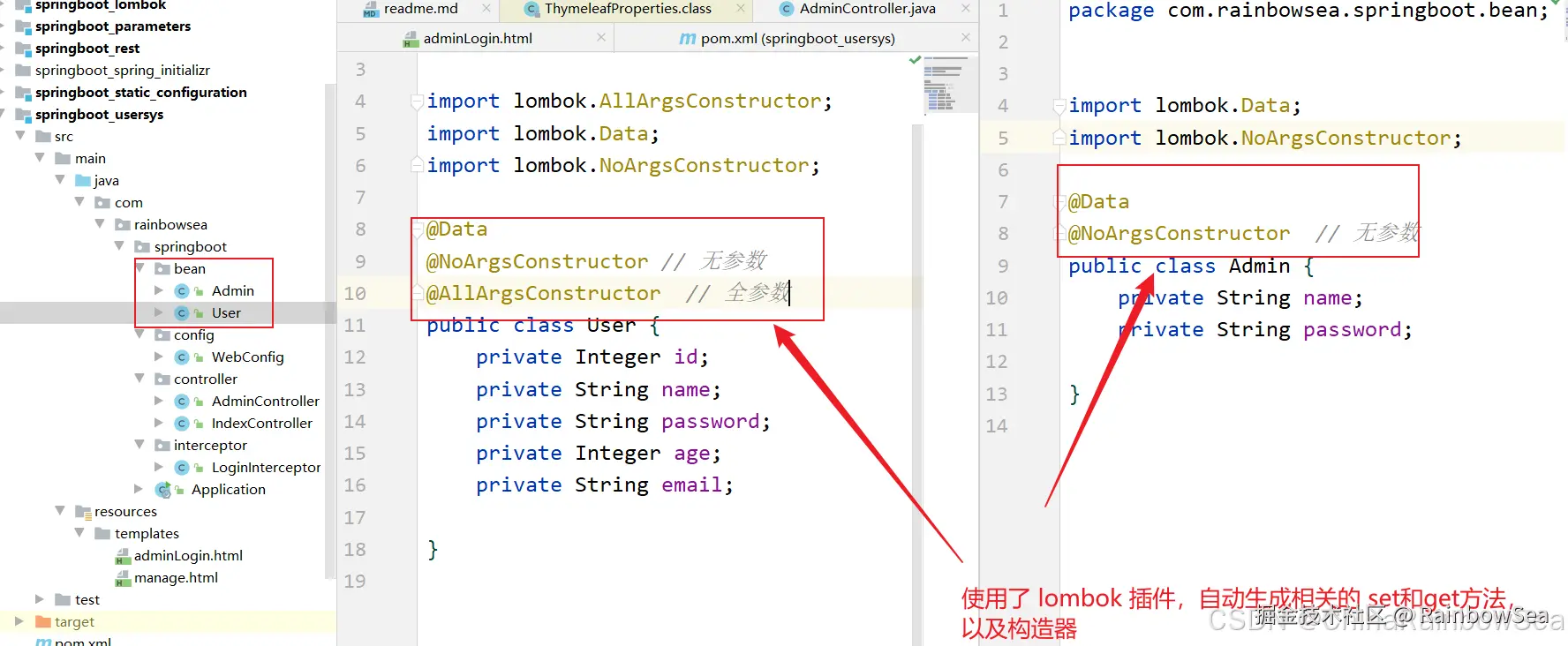Select springboot_rest module
This screenshot has height=646, width=1568.
point(87,48)
